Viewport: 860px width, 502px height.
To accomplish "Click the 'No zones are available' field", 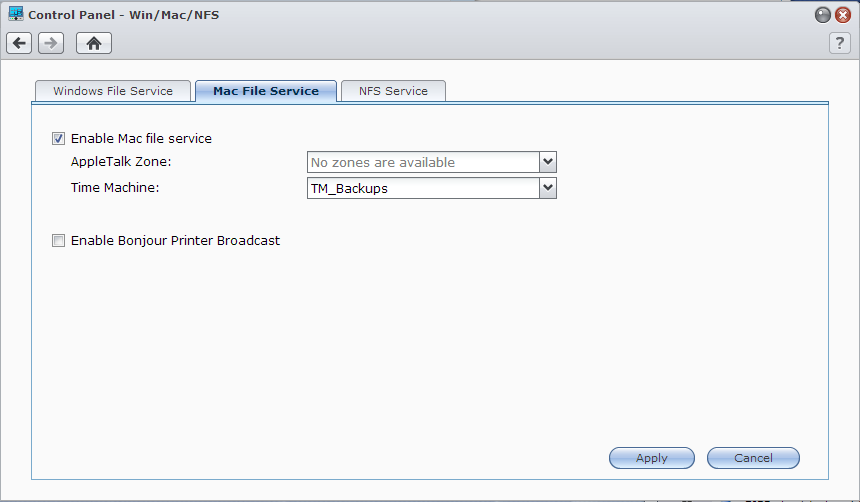I will point(422,162).
